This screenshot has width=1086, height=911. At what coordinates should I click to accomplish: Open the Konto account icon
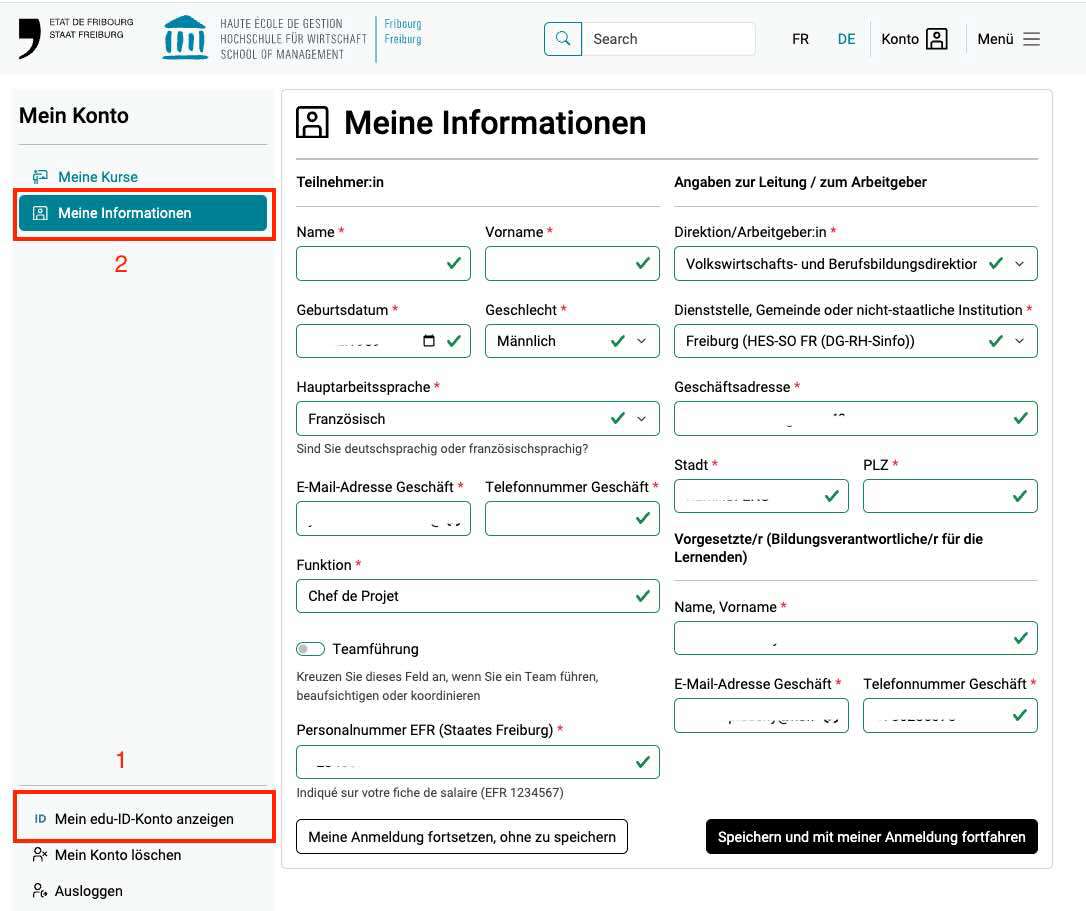(936, 39)
